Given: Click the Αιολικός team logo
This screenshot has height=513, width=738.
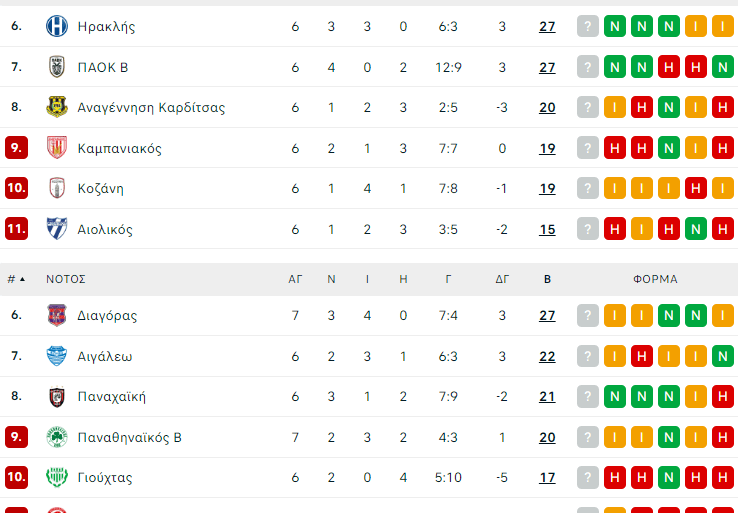Looking at the screenshot, I should coord(56,229).
